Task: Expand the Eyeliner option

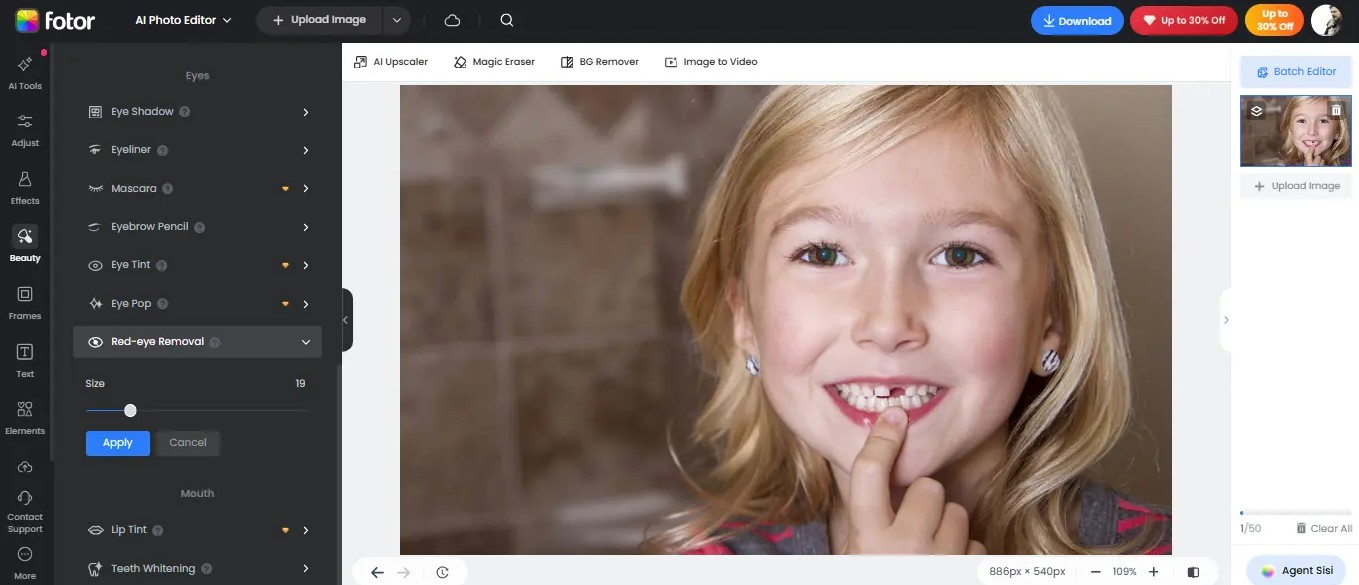Action: point(305,150)
